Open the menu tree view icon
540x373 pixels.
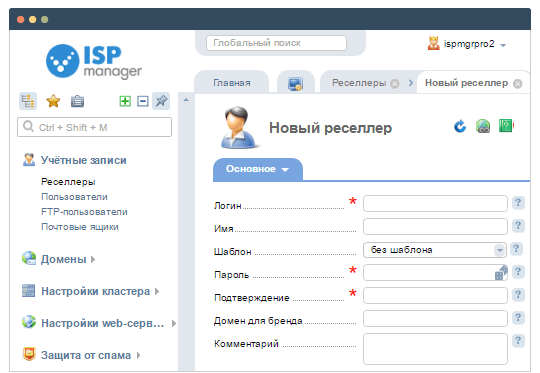pyautogui.click(x=28, y=101)
